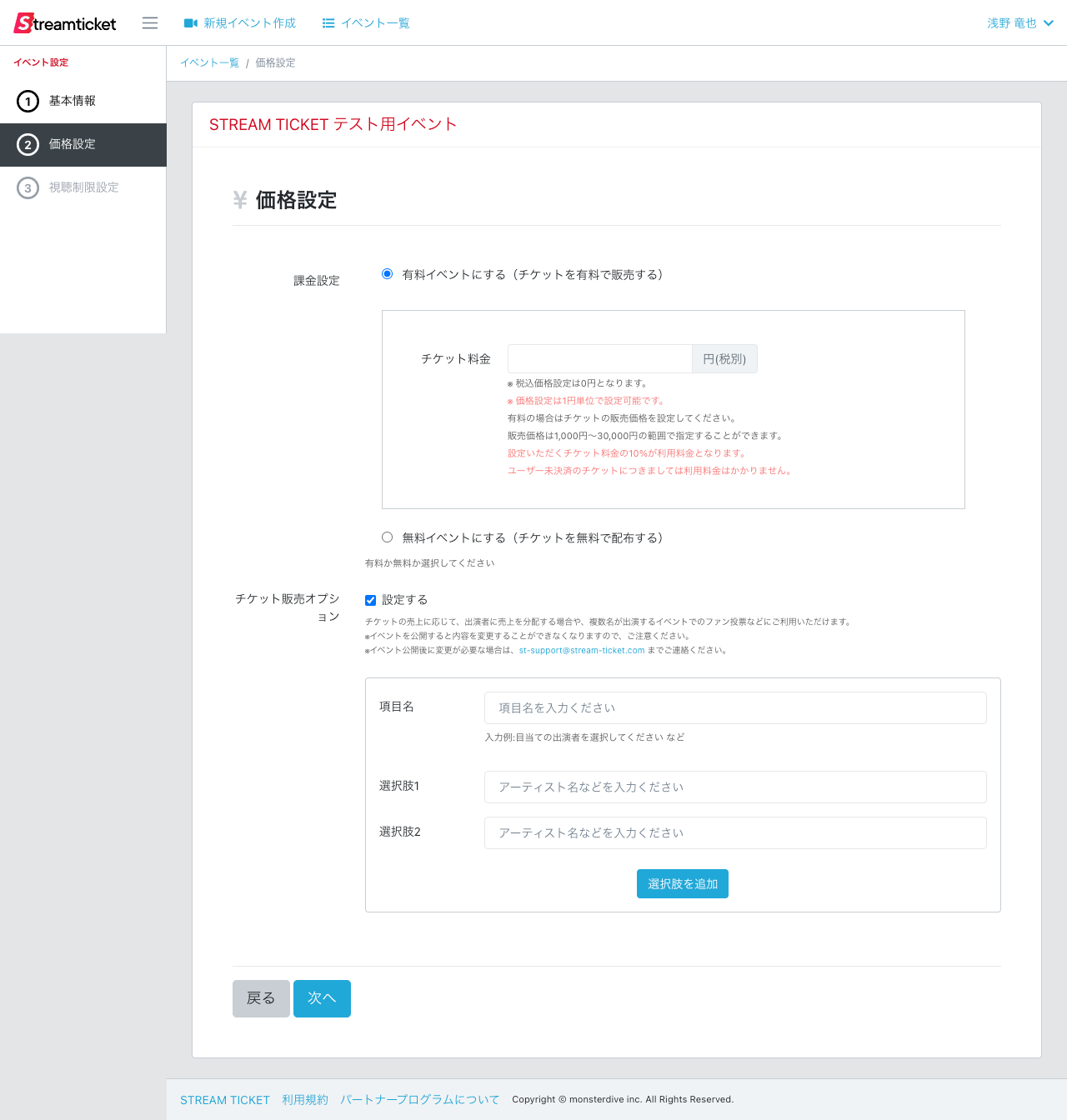The height and width of the screenshot is (1120, 1067).
Task: Click the step 1 circle icon
Action: click(x=28, y=102)
